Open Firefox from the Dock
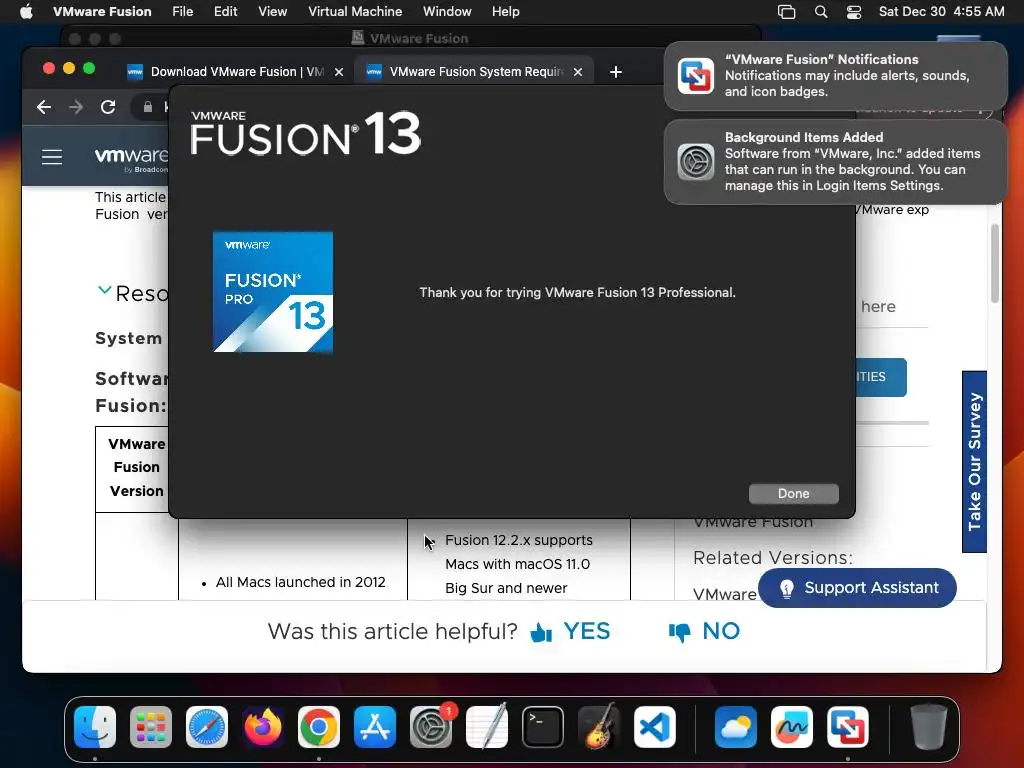Image resolution: width=1024 pixels, height=768 pixels. (x=263, y=727)
